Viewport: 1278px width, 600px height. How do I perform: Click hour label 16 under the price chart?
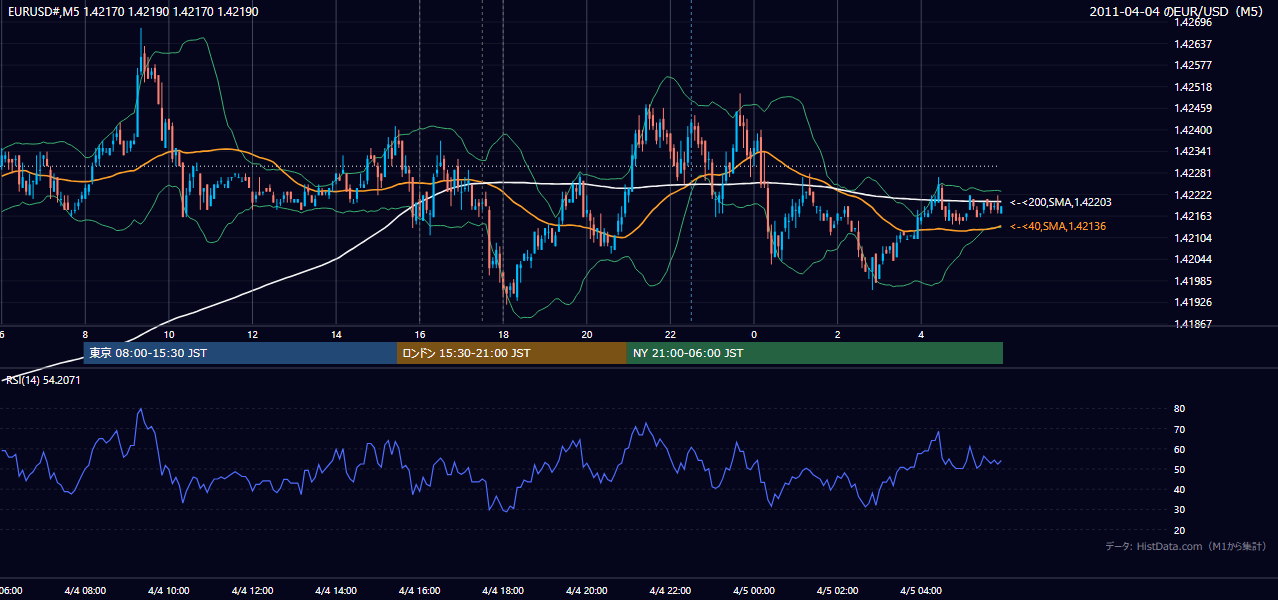(x=420, y=335)
